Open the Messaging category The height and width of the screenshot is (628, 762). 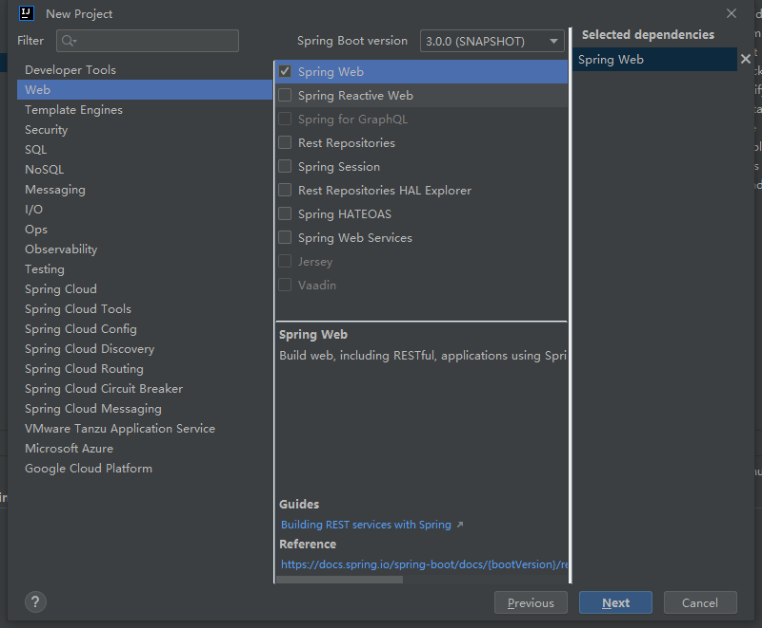pyautogui.click(x=144, y=190)
